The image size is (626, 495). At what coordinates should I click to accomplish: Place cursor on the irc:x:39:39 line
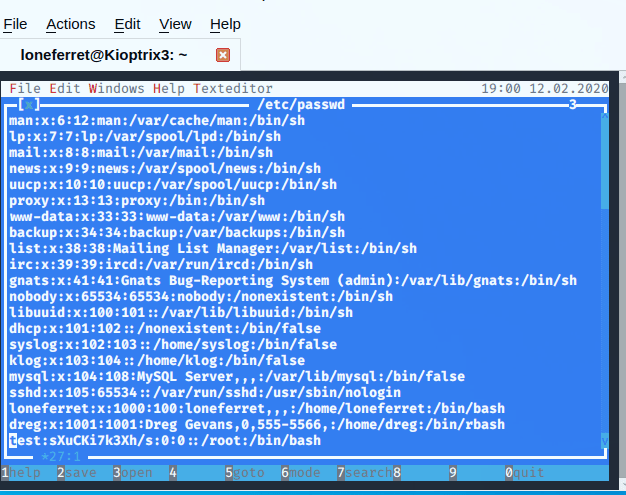point(161,264)
